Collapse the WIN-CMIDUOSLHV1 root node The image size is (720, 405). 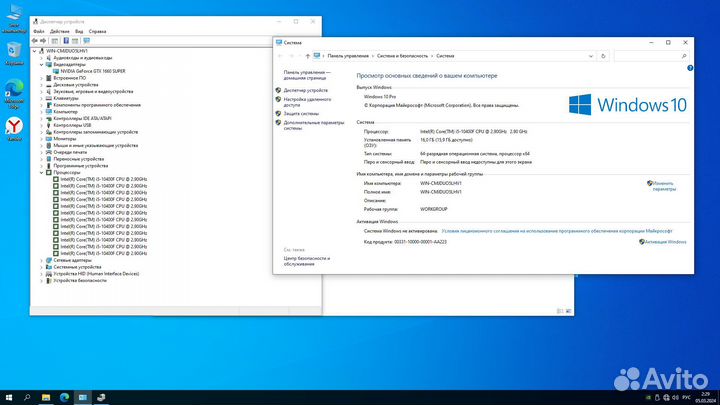point(34,51)
